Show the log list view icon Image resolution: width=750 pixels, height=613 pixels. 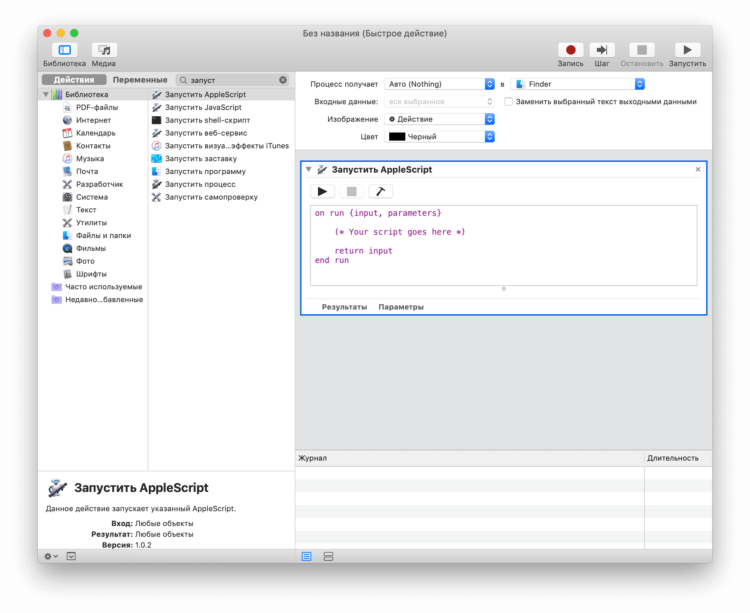(x=307, y=556)
